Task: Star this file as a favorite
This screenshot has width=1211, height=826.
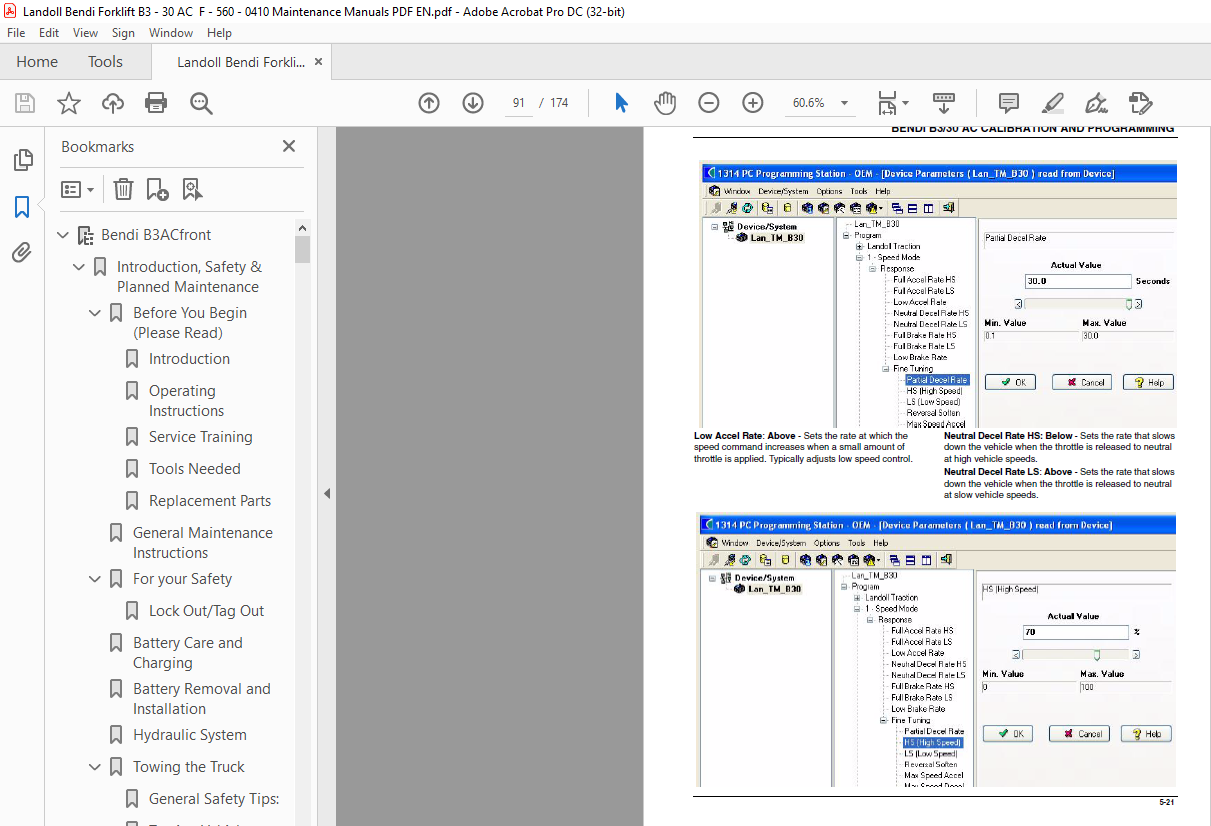Action: click(x=69, y=103)
